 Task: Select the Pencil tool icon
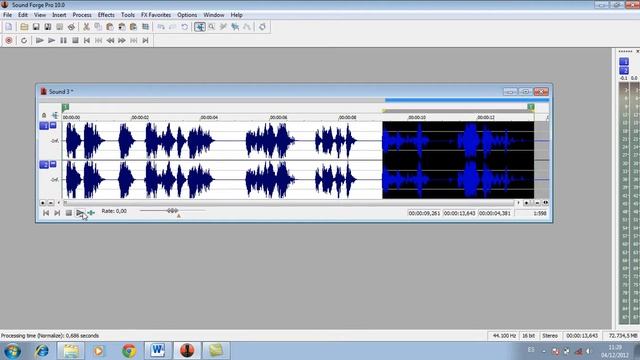(223, 27)
